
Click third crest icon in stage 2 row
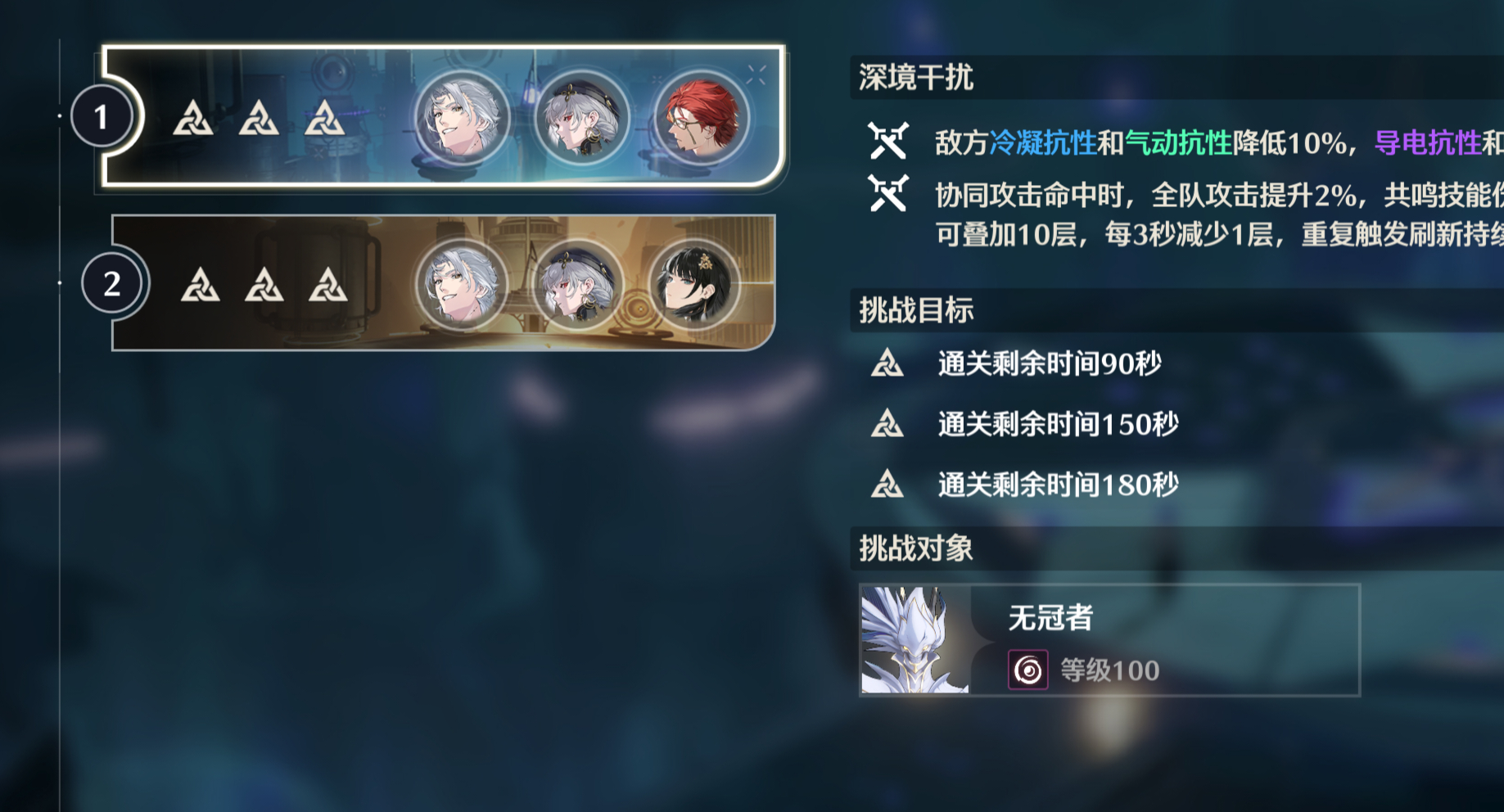click(x=328, y=284)
